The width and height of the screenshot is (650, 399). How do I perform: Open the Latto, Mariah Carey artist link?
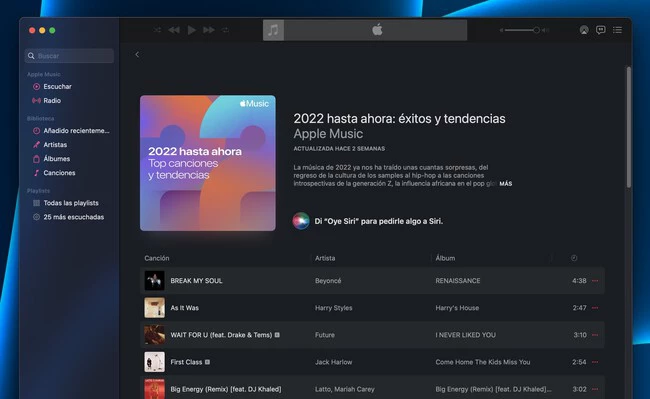[x=345, y=389]
